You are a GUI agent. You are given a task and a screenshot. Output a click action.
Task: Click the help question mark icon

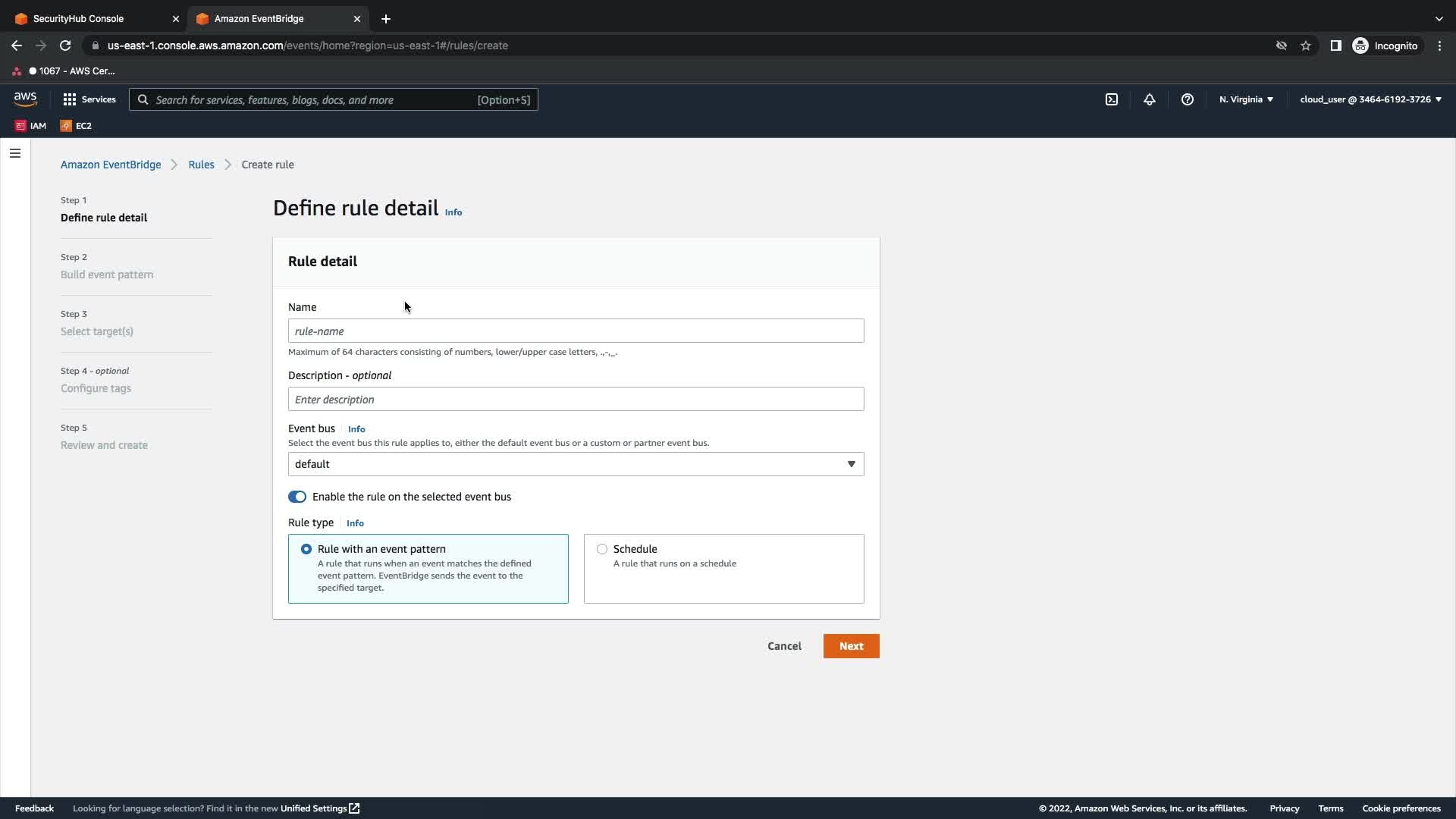1188,99
